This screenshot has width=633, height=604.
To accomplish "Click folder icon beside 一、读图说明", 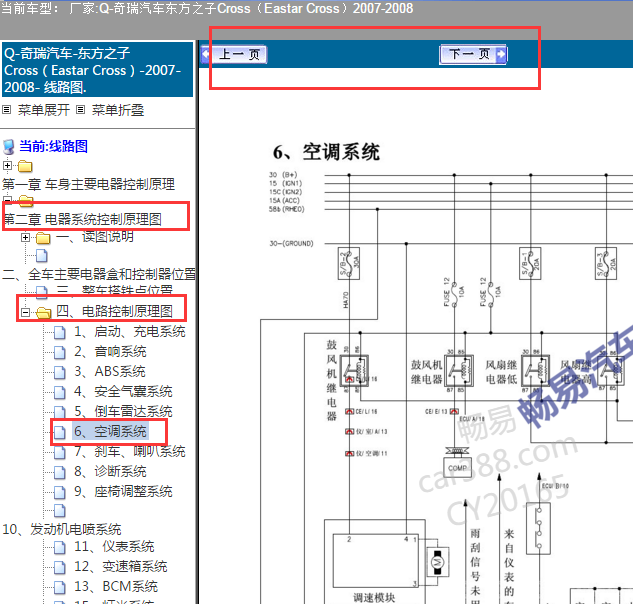I will coord(43,238).
